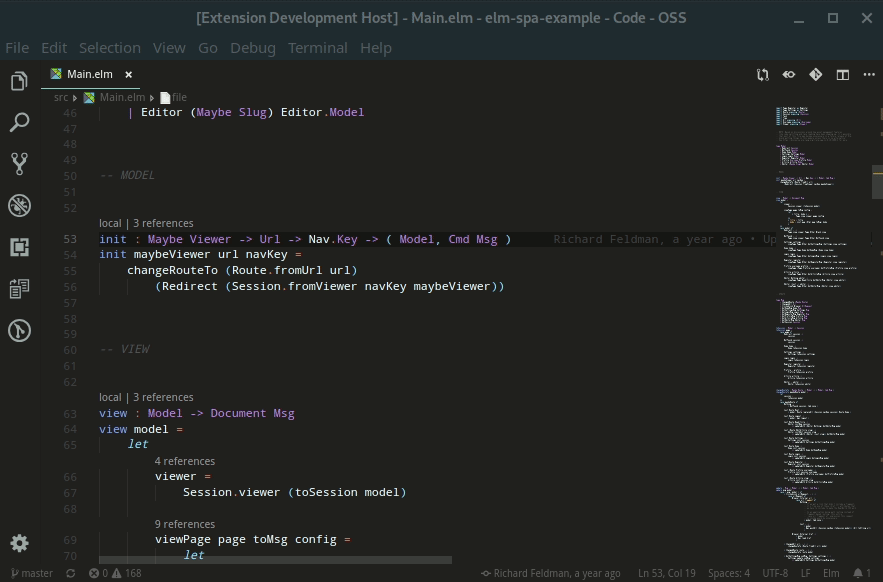Click the git file history diamond icon
The image size is (883, 582).
[815, 74]
